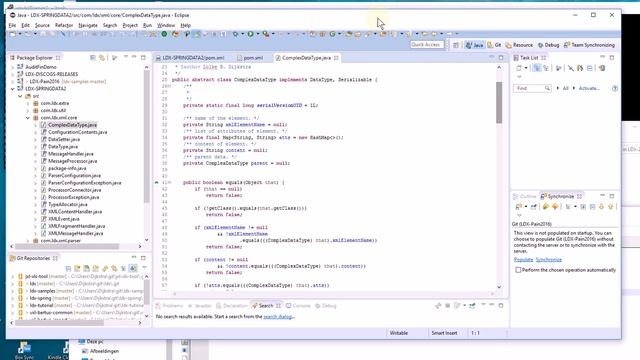Click the Open Perspective icon beside Java
The image size is (640, 360).
[456, 45]
